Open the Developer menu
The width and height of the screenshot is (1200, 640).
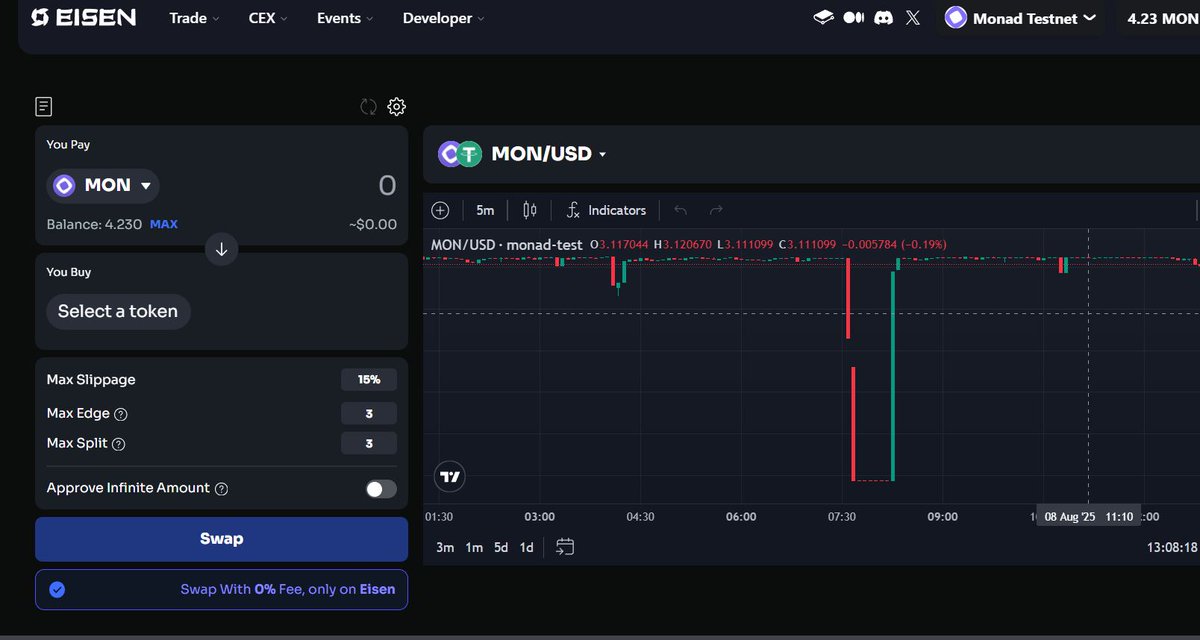(444, 18)
